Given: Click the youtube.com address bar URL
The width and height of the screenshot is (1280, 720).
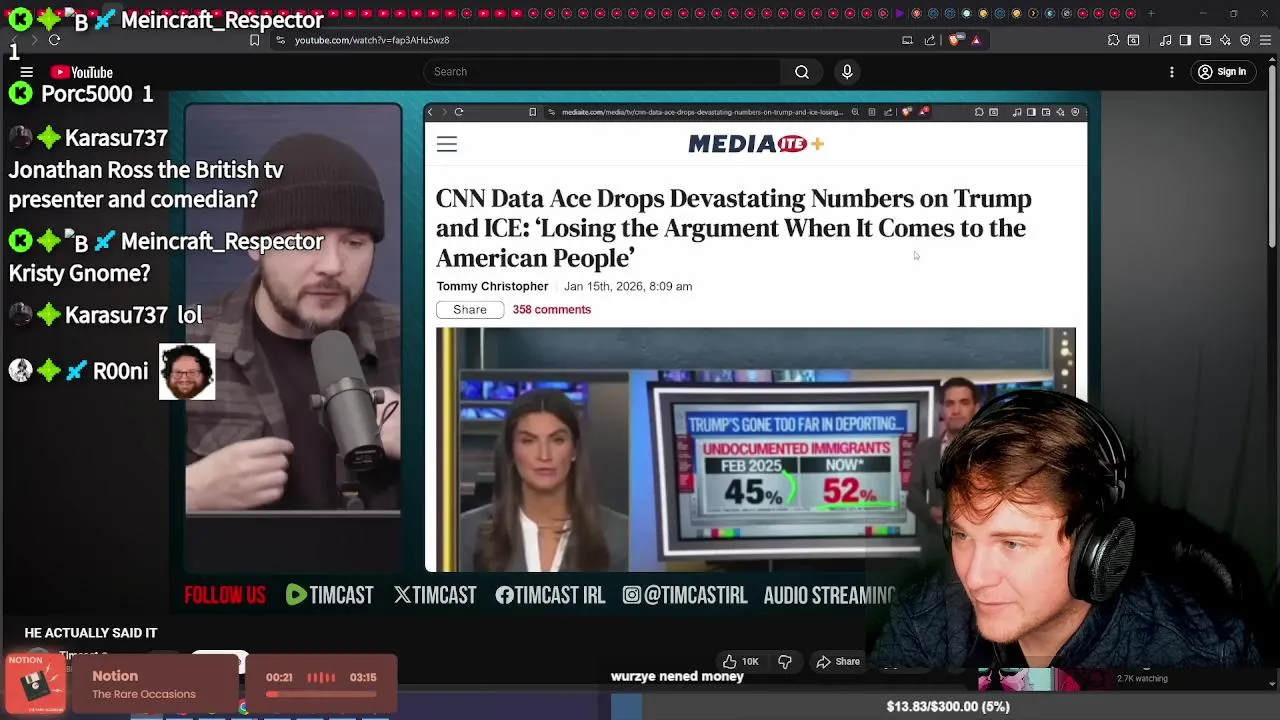Looking at the screenshot, I should pos(372,40).
